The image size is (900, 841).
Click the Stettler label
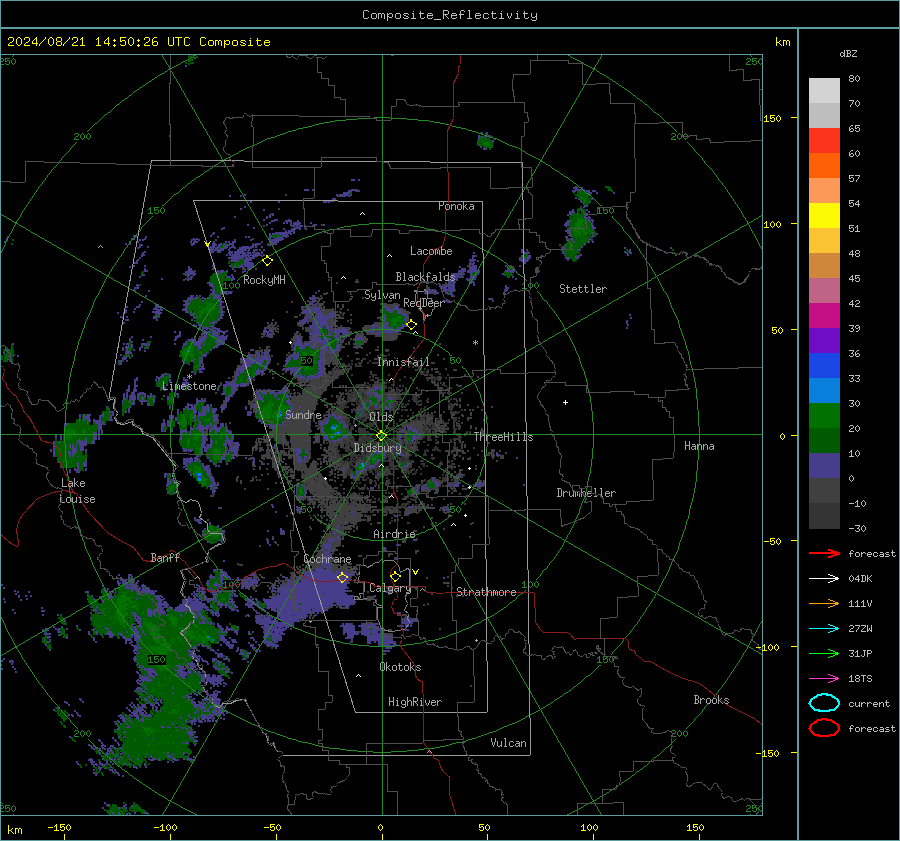(x=583, y=289)
